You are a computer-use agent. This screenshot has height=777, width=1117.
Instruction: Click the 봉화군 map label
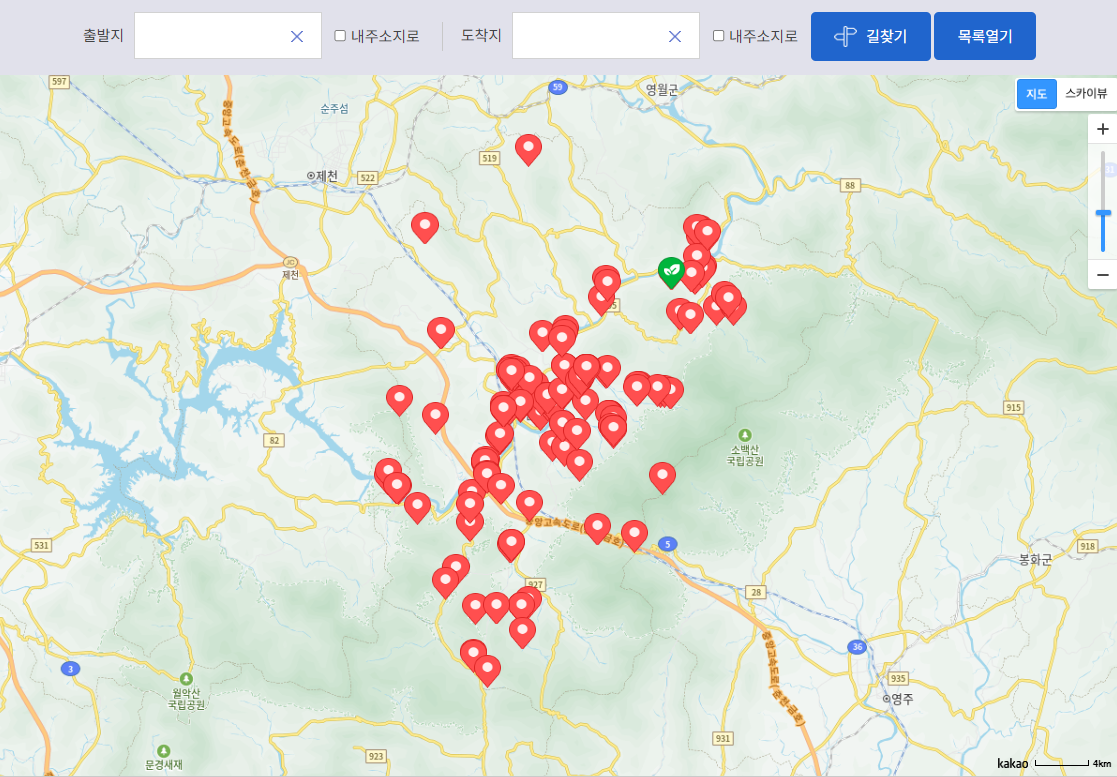coord(1035,560)
